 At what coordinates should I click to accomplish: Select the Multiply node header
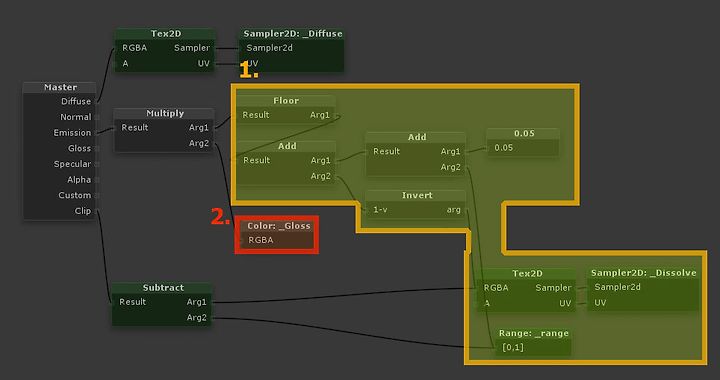point(164,113)
